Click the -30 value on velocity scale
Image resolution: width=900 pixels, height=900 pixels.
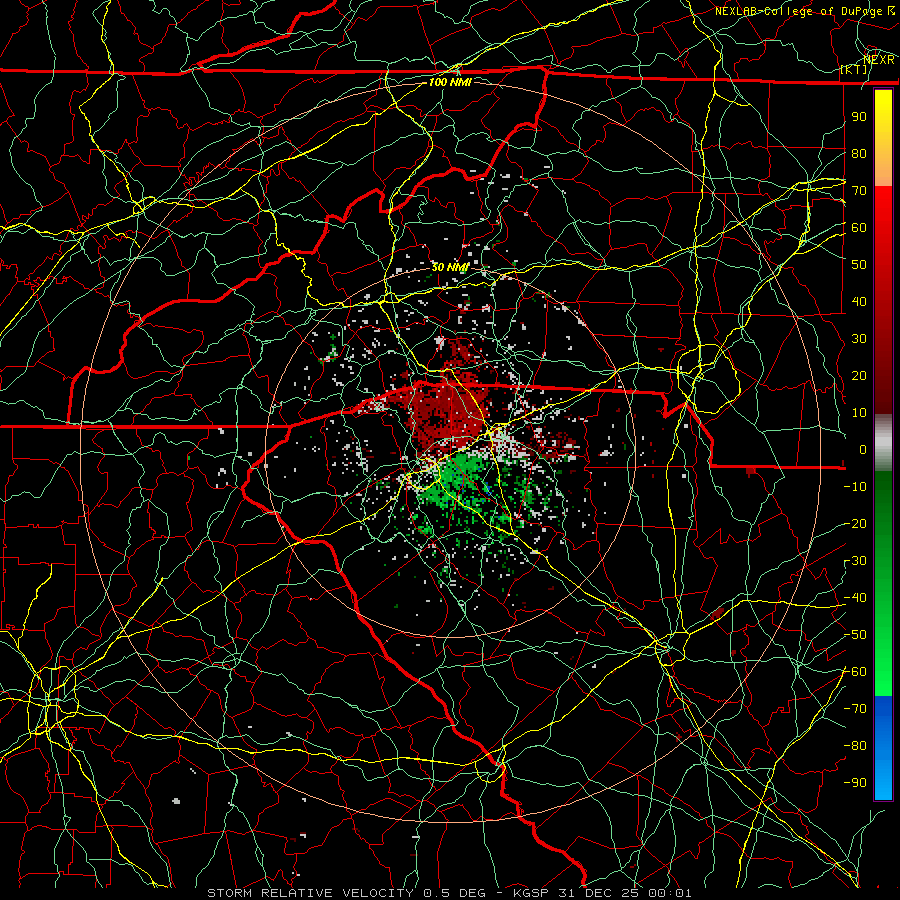click(x=855, y=561)
